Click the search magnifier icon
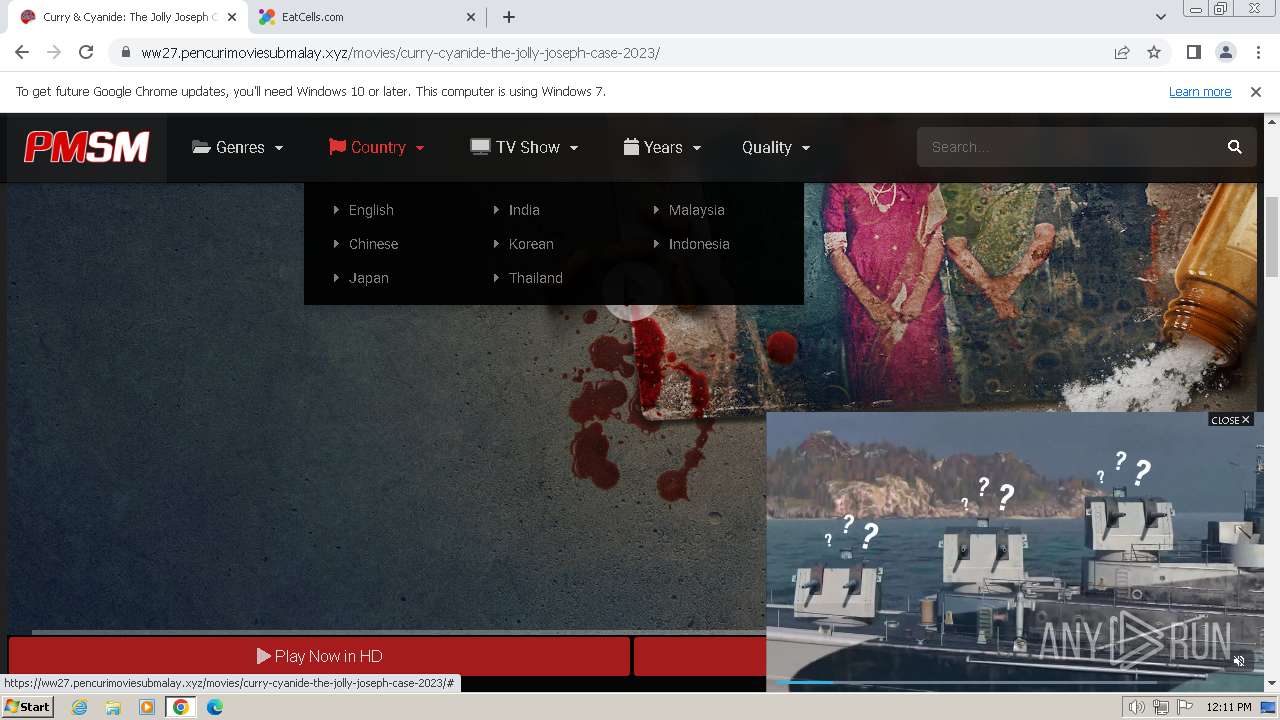Viewport: 1280px width, 720px height. click(1235, 147)
